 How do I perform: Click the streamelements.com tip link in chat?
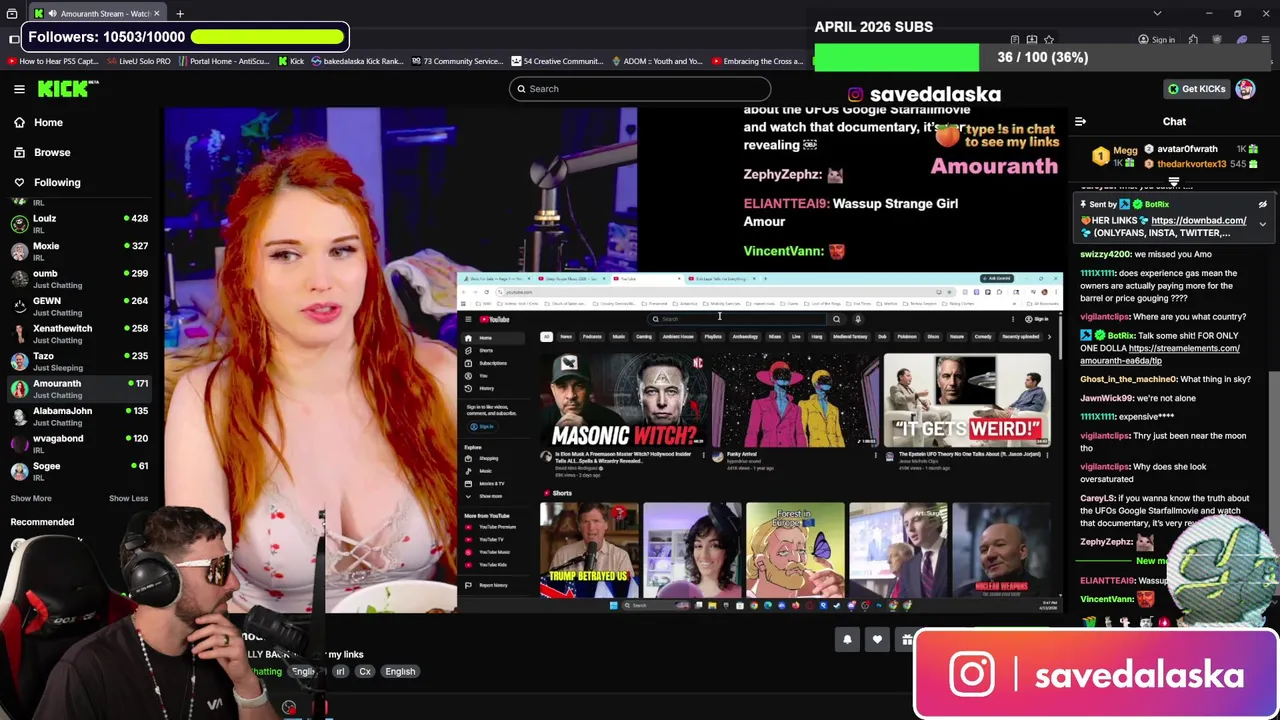[x=1160, y=354]
